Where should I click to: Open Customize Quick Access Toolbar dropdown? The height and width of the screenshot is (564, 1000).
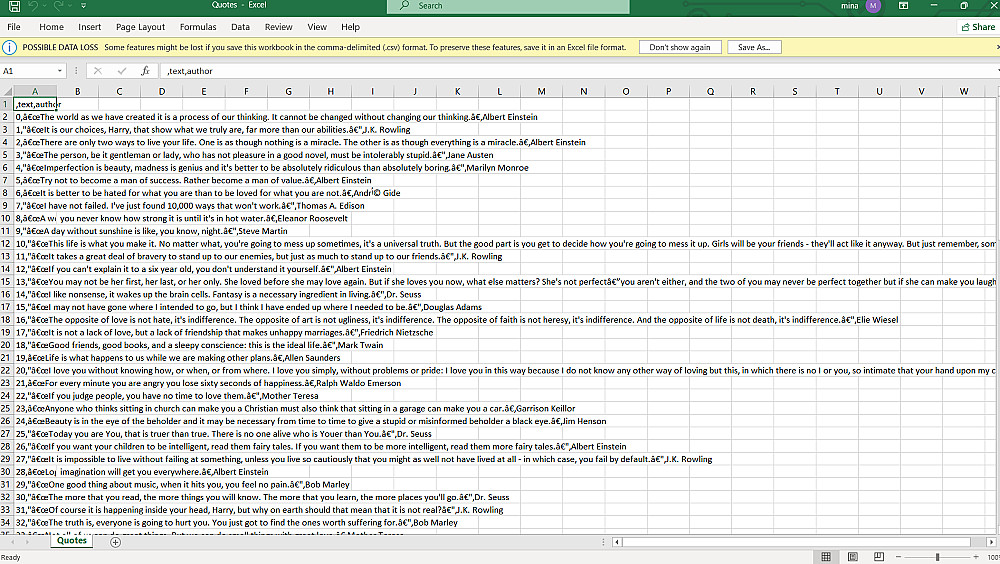[84, 6]
